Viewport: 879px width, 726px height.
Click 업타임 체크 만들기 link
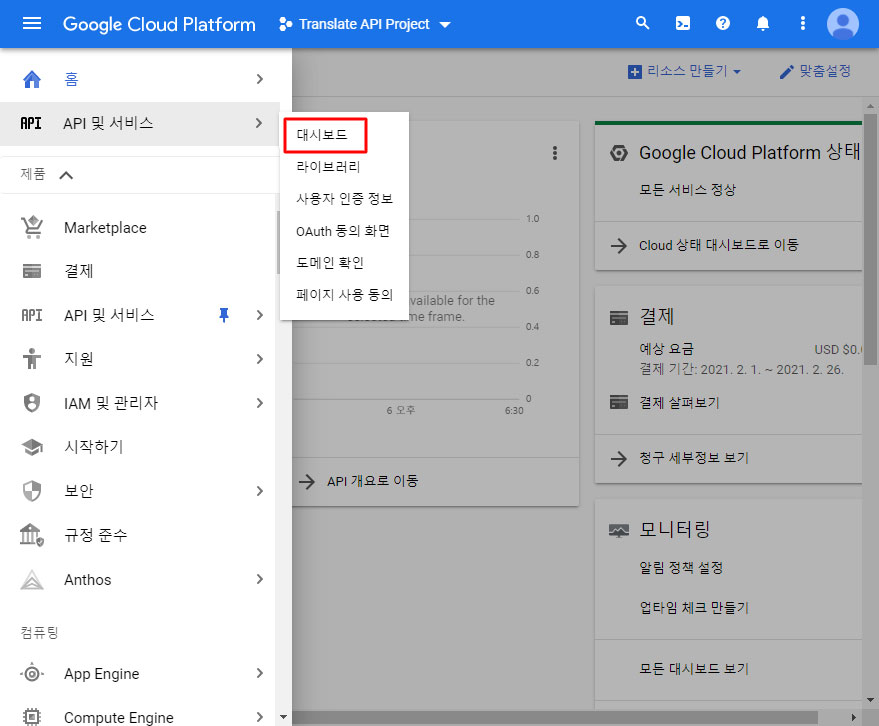[694, 607]
